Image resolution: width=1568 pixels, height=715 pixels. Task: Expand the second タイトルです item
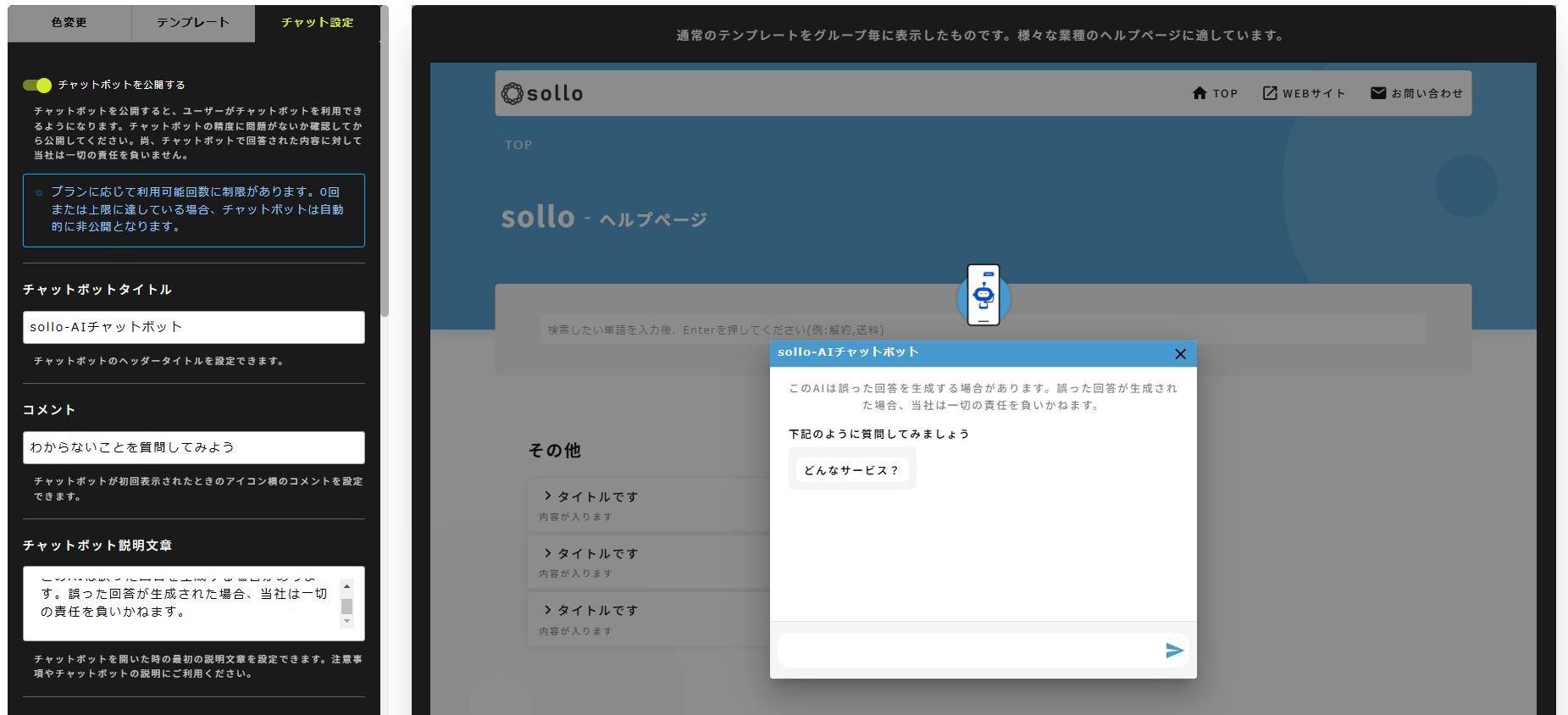[x=592, y=553]
